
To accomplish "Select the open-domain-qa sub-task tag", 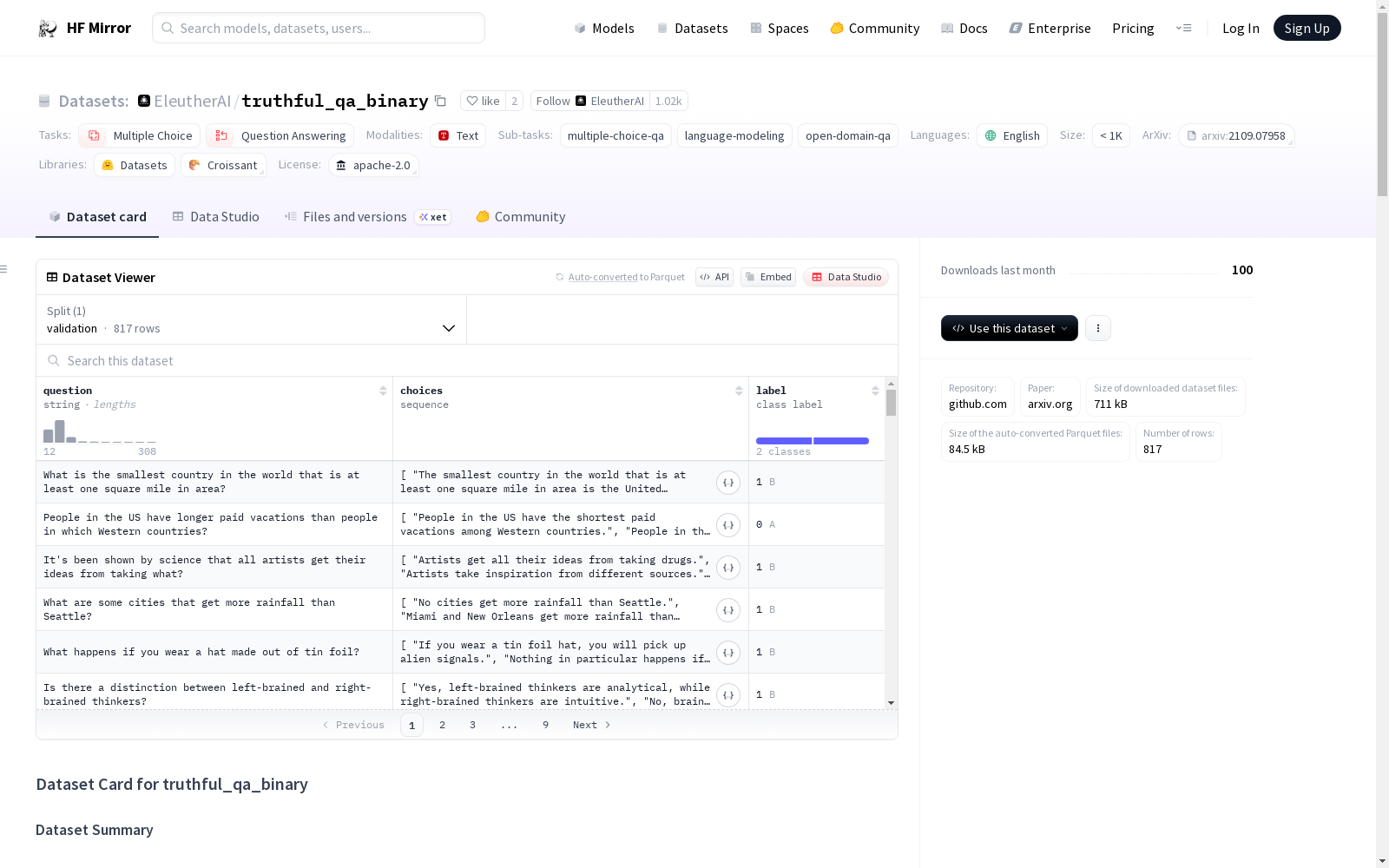I will coord(848,135).
